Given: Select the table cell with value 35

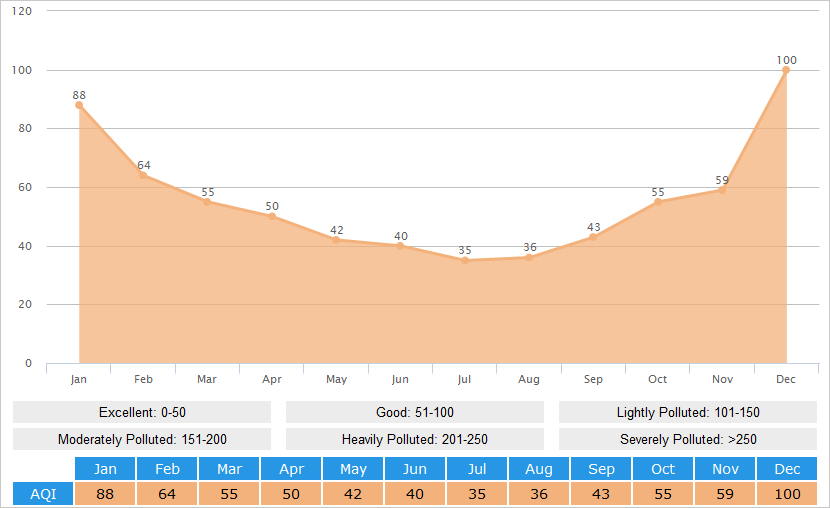Looking at the screenshot, I should [x=477, y=494].
